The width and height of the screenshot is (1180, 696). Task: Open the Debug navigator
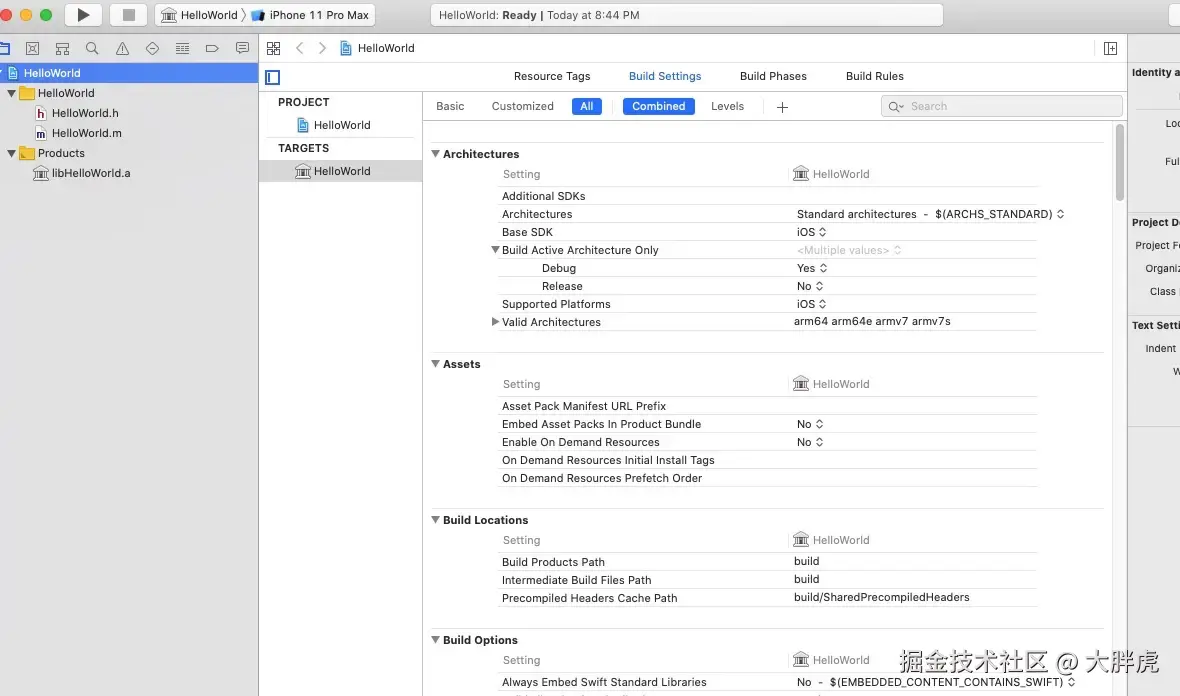[x=182, y=48]
